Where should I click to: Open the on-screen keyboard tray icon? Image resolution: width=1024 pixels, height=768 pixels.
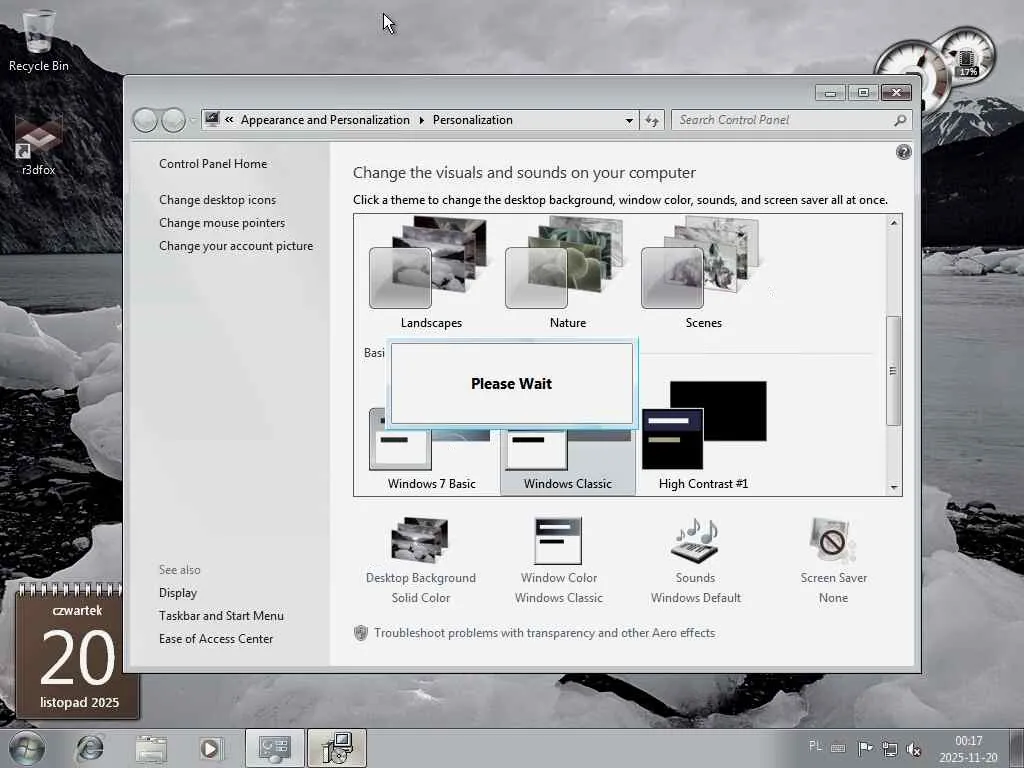tap(839, 748)
